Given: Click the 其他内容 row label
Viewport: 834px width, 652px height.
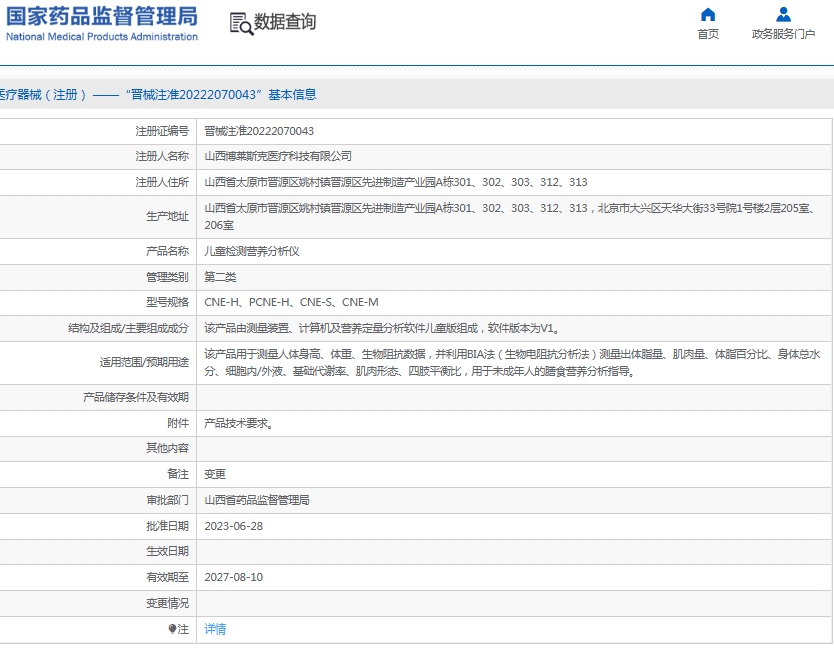Looking at the screenshot, I should 168,448.
